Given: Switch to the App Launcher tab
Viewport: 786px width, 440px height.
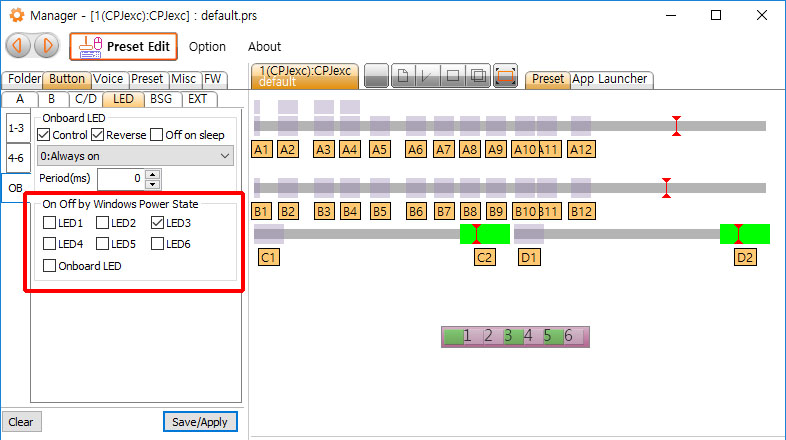Looking at the screenshot, I should [x=610, y=79].
